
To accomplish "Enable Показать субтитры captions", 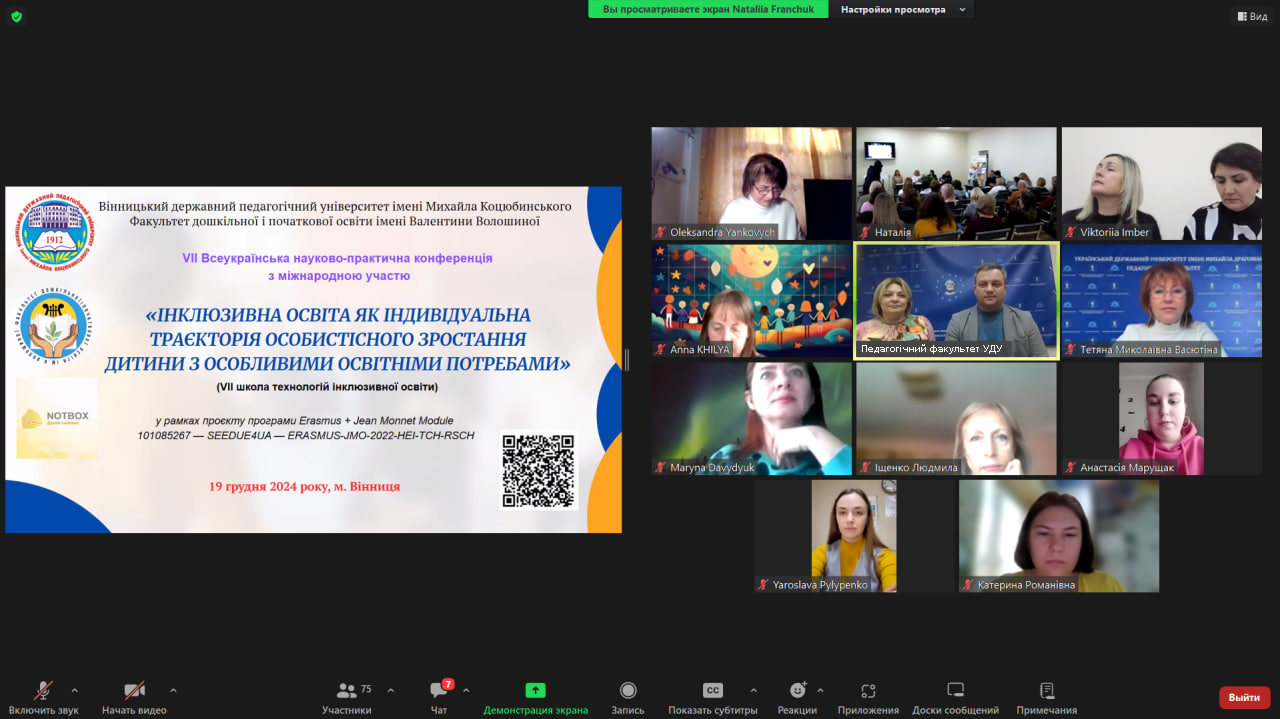I will 712,695.
